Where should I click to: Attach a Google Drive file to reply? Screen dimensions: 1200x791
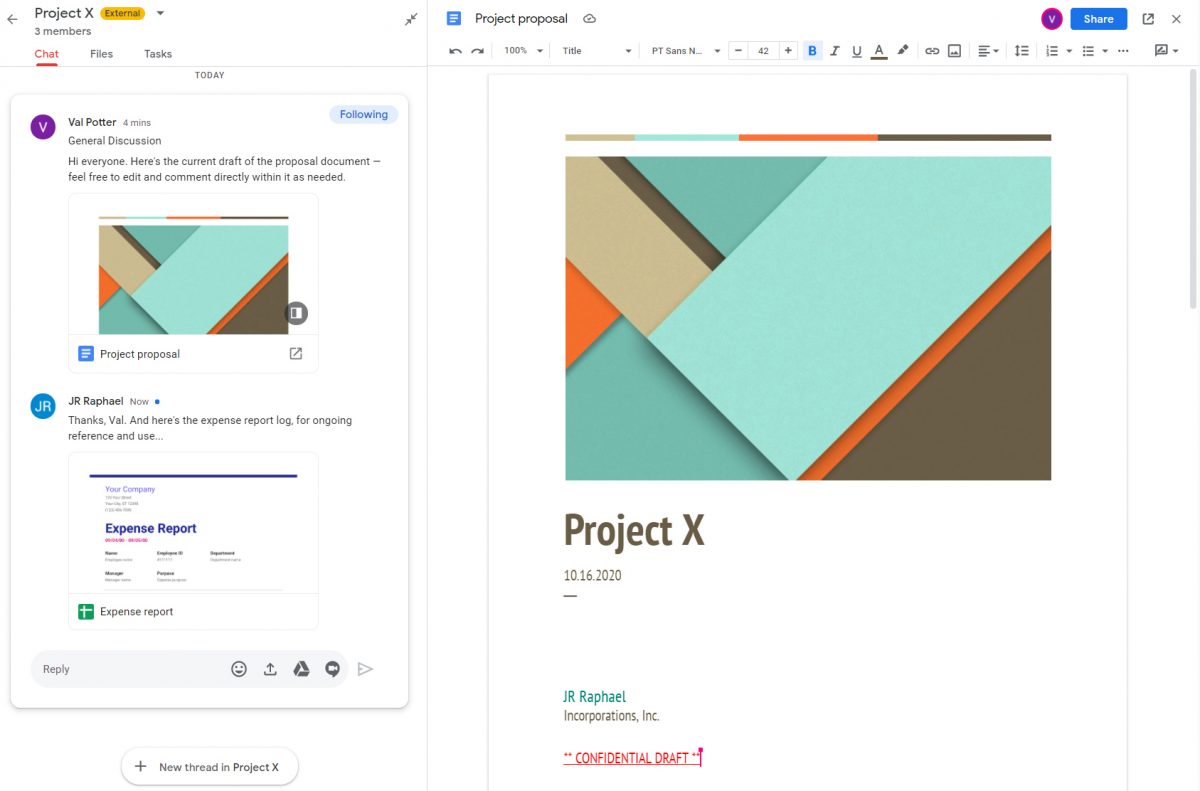click(x=301, y=669)
